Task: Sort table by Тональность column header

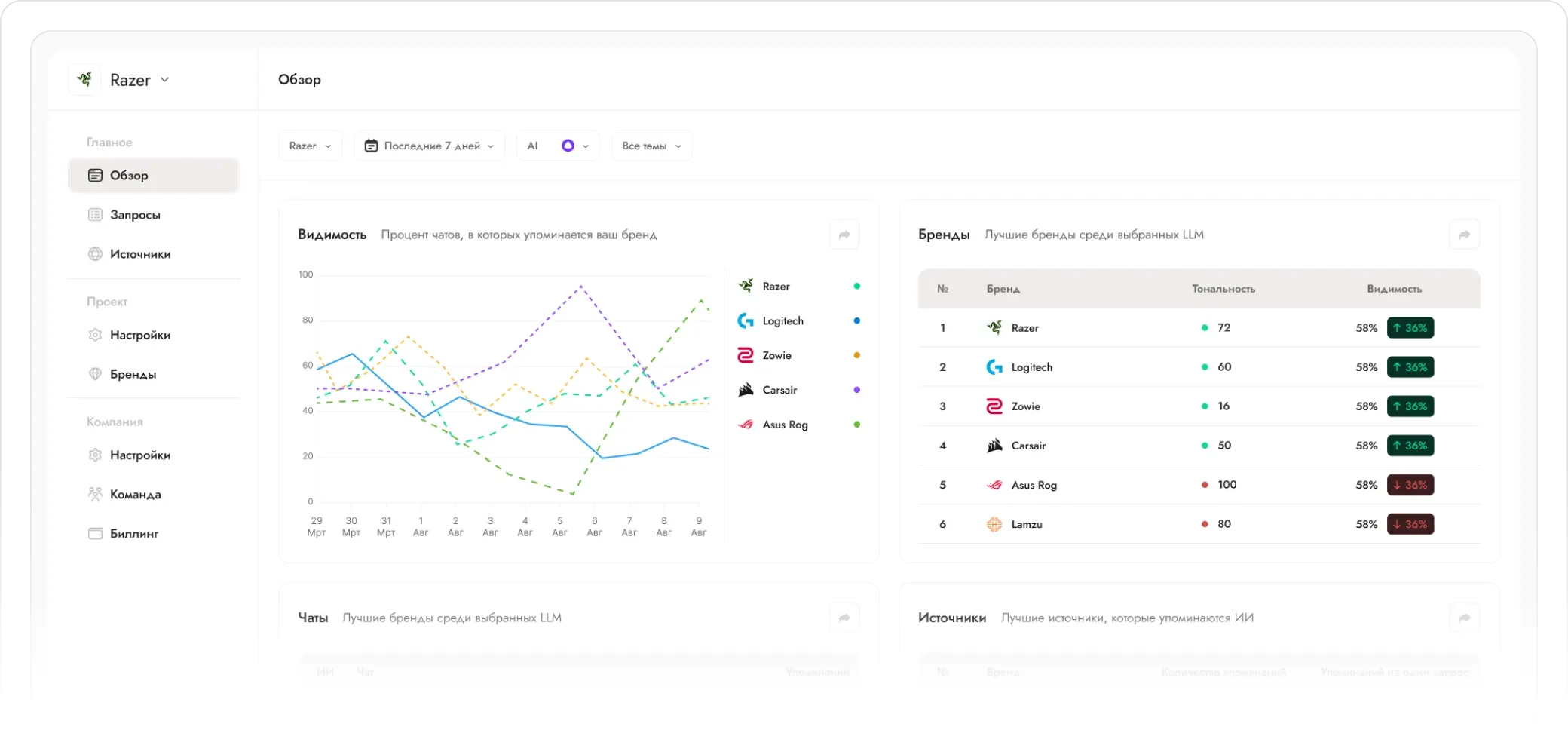Action: pyautogui.click(x=1223, y=289)
